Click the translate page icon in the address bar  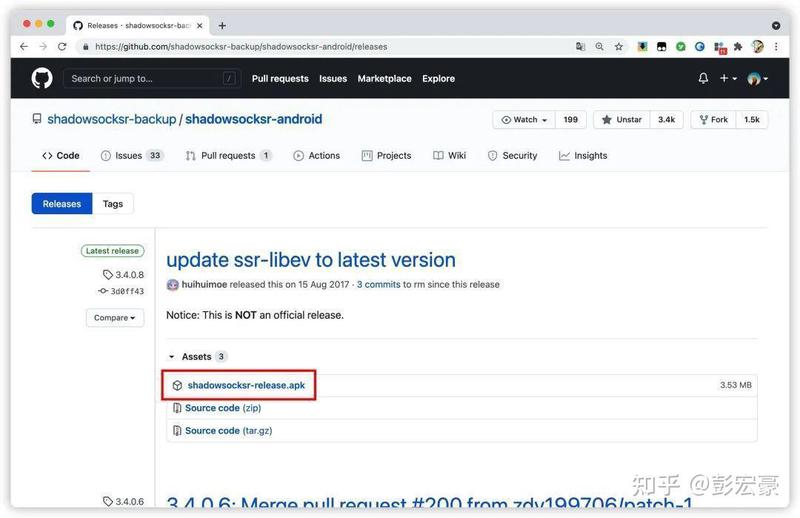point(580,46)
